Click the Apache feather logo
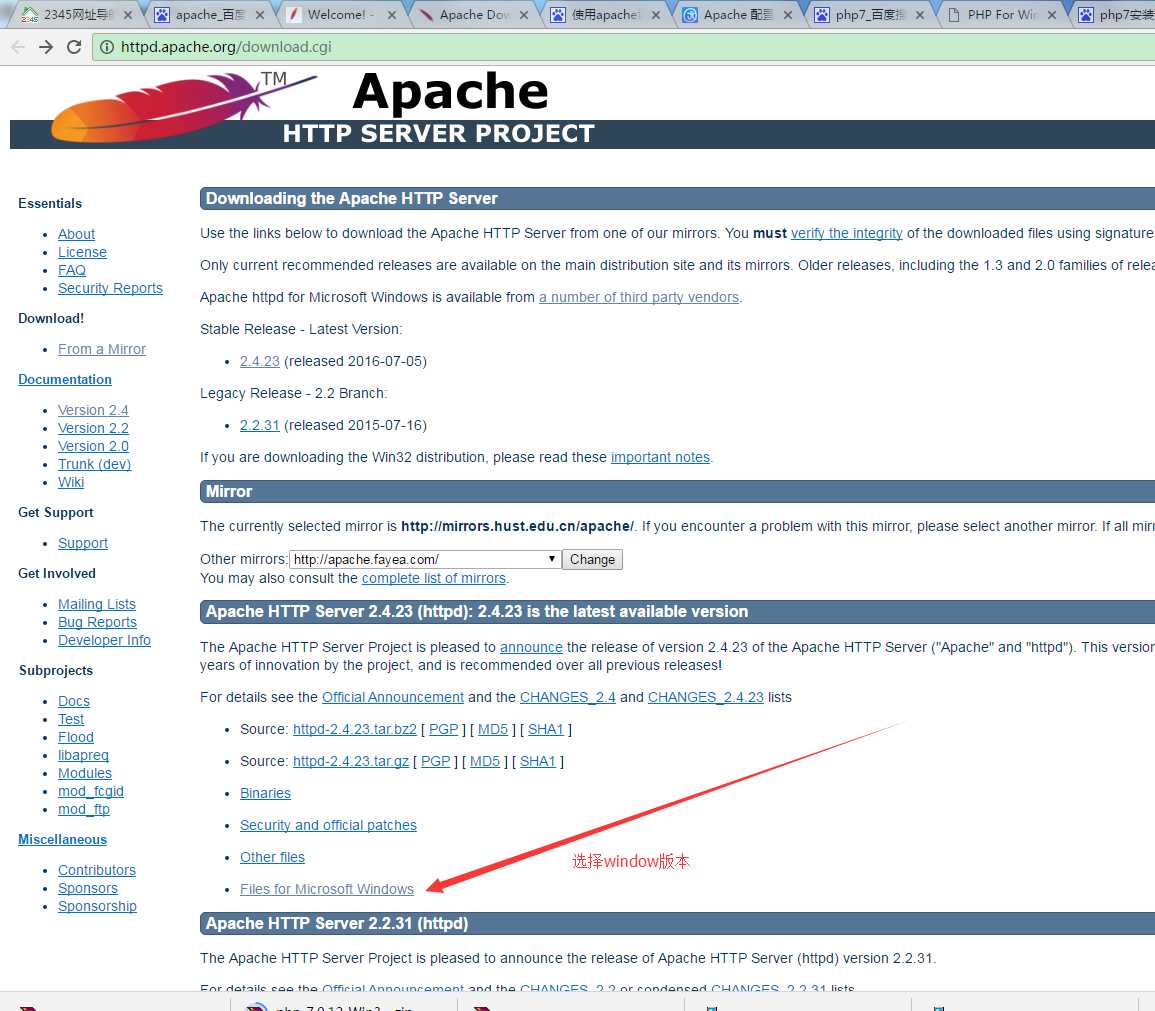This screenshot has height=1011, width=1155. tap(183, 107)
